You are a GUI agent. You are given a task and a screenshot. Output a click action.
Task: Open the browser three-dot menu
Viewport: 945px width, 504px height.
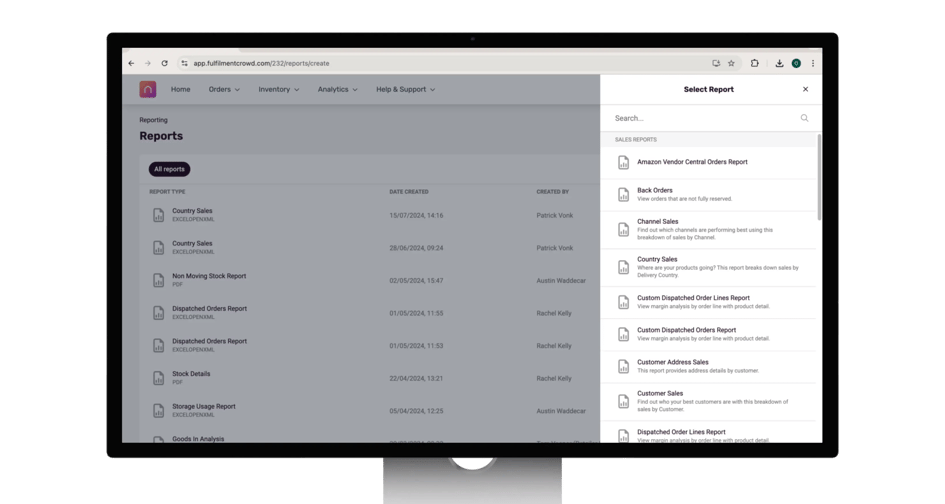813,63
